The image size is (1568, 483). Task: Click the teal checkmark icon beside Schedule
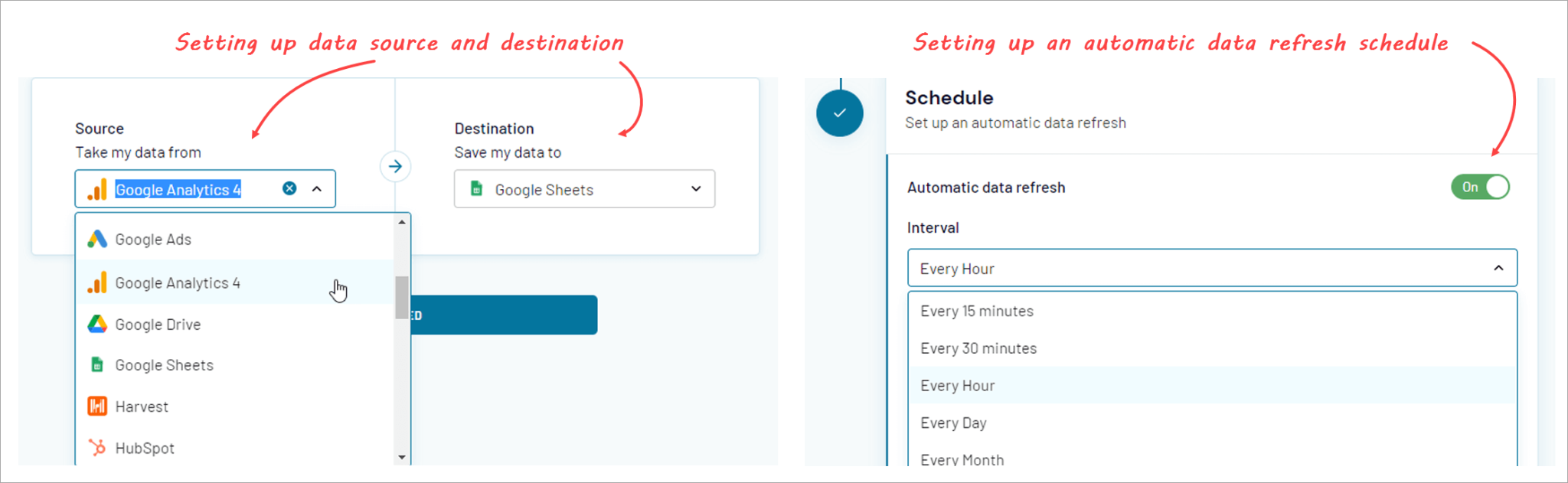840,113
